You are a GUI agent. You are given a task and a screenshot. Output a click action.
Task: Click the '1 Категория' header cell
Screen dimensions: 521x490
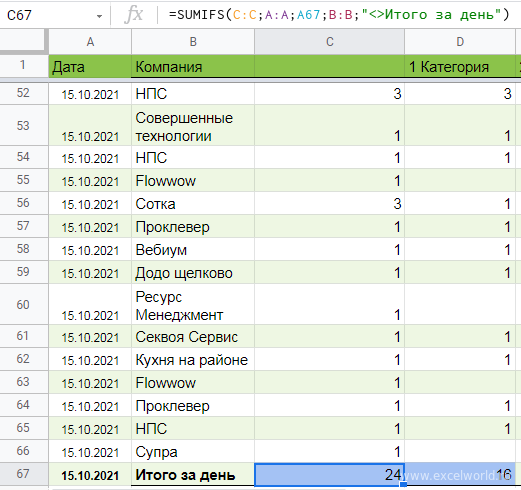coord(460,66)
